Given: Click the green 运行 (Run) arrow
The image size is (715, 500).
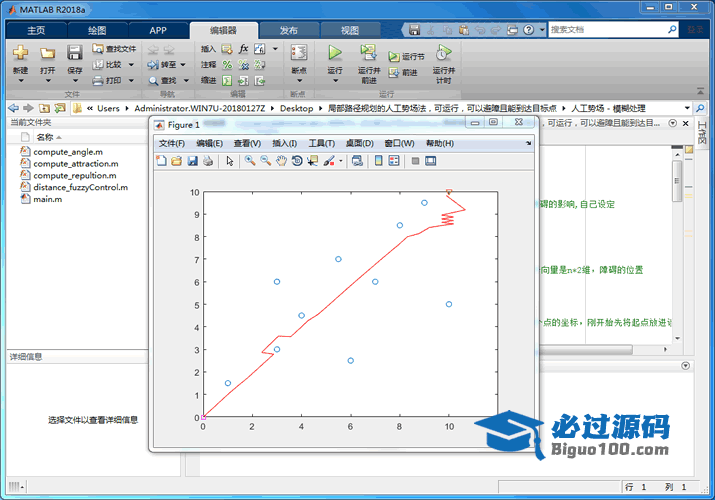Looking at the screenshot, I should pos(335,52).
